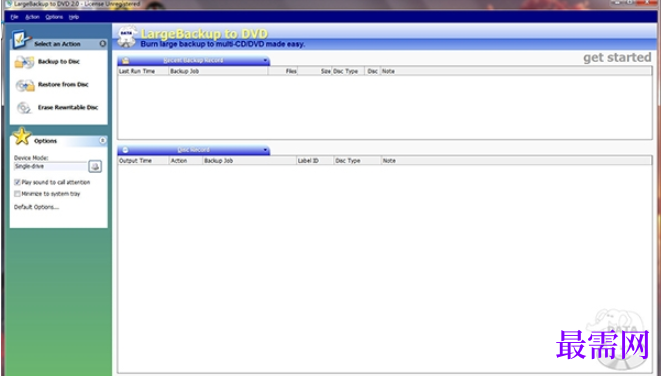This screenshot has width=668, height=376.
Task: Open the Help menu
Action: pos(74,17)
